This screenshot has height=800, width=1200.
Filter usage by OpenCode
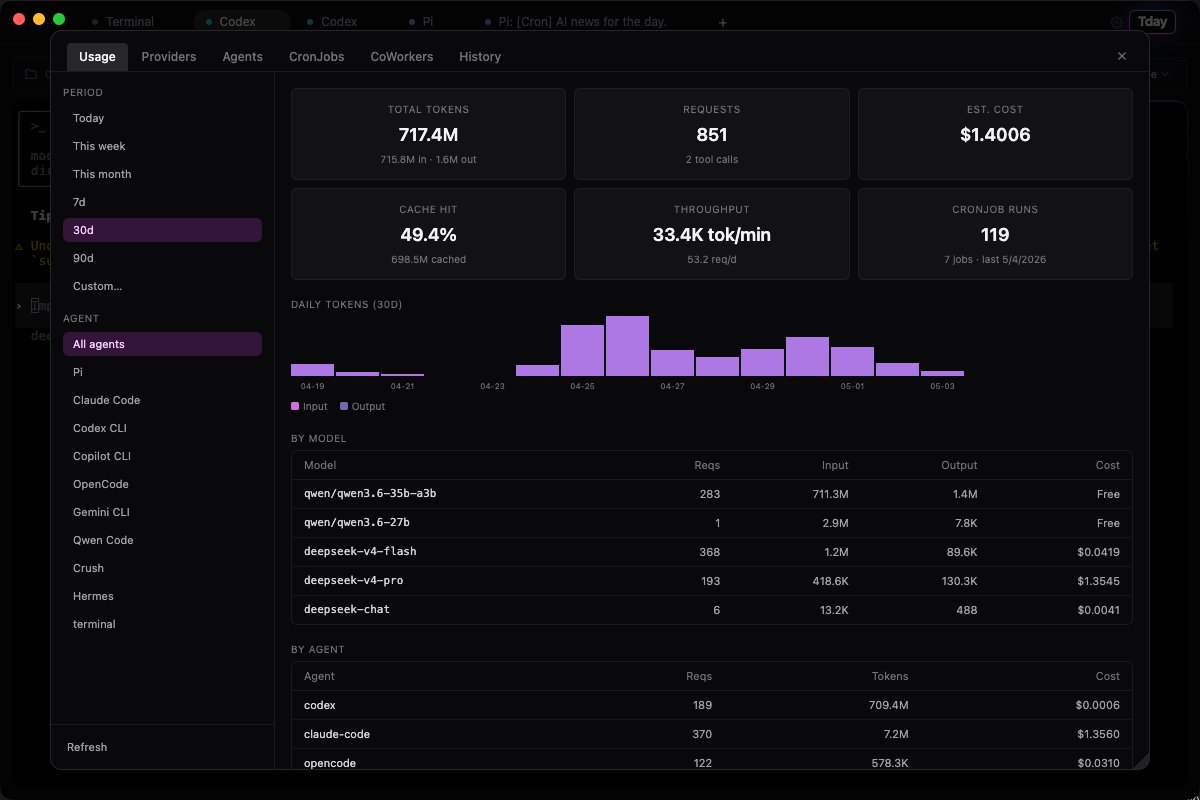[x=162, y=484]
